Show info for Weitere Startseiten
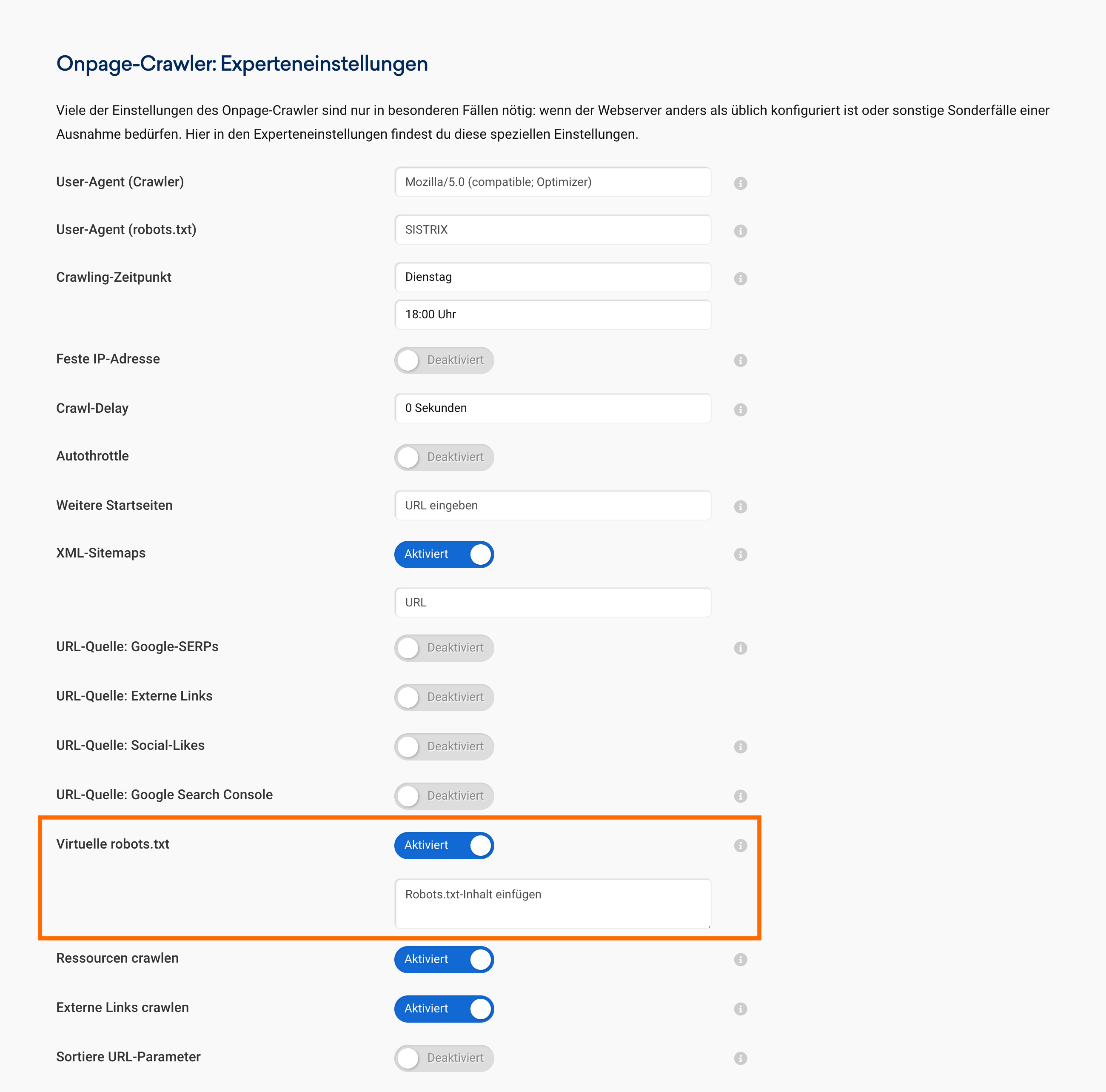This screenshot has width=1106, height=1092. tap(740, 507)
